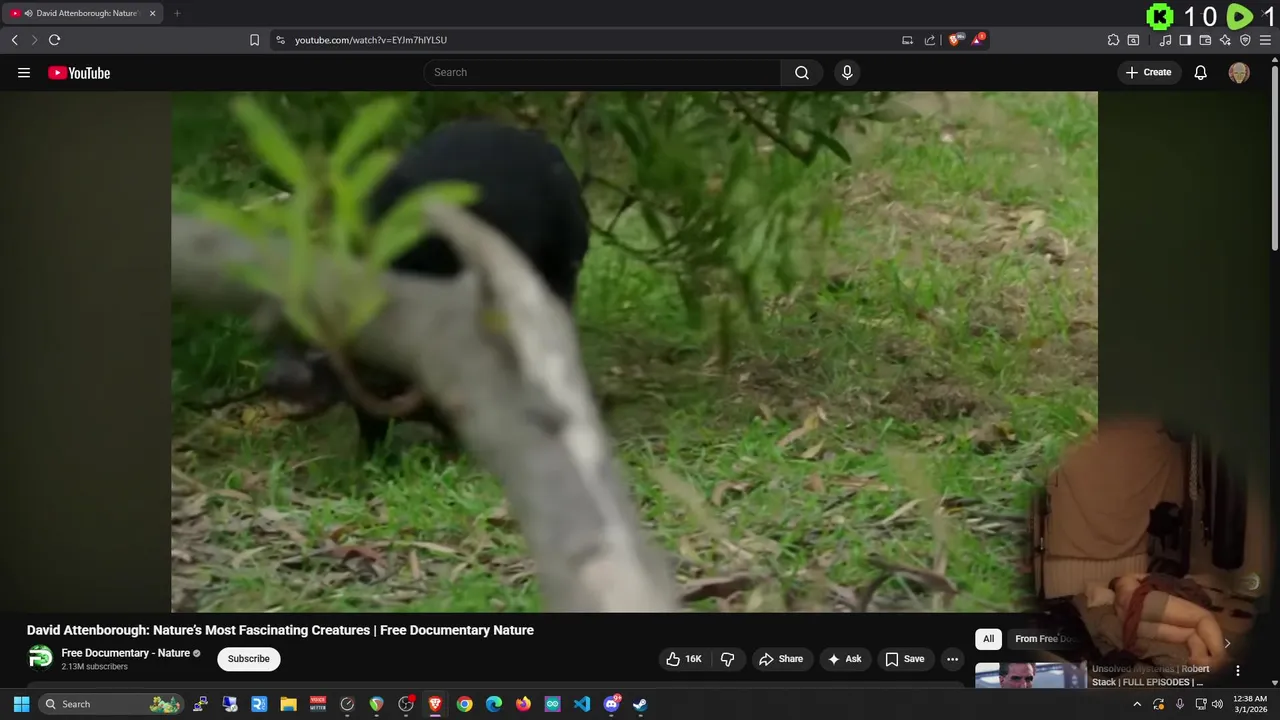Open Google Chrome from the taskbar
The height and width of the screenshot is (720, 1280).
coord(464,704)
